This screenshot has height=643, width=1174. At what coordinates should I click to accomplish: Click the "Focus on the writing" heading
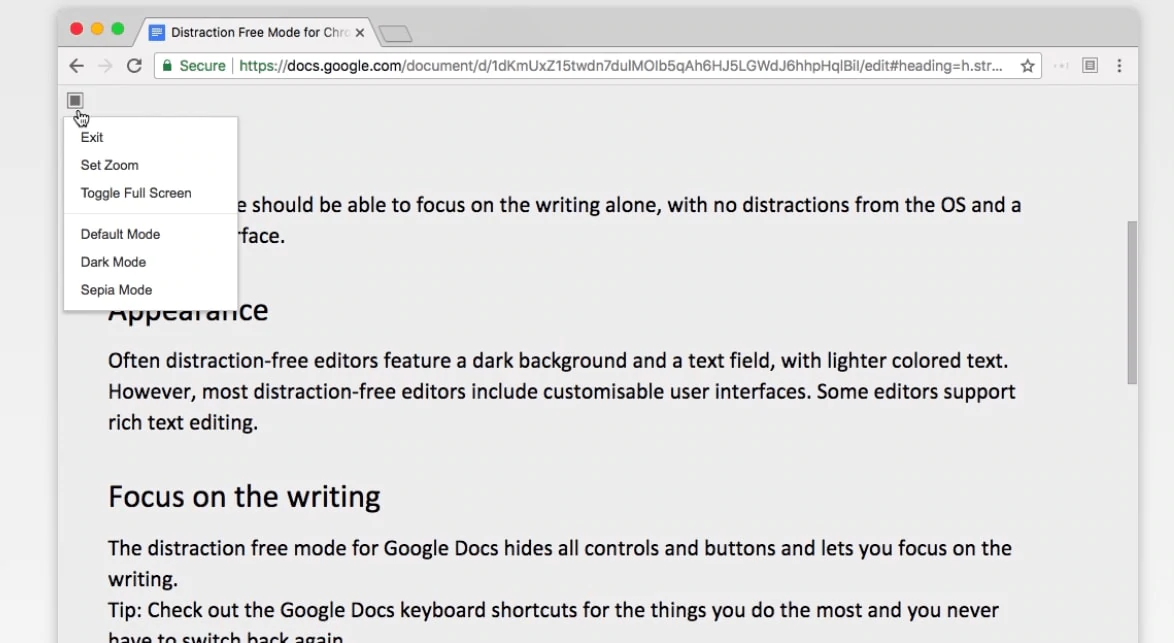click(244, 497)
